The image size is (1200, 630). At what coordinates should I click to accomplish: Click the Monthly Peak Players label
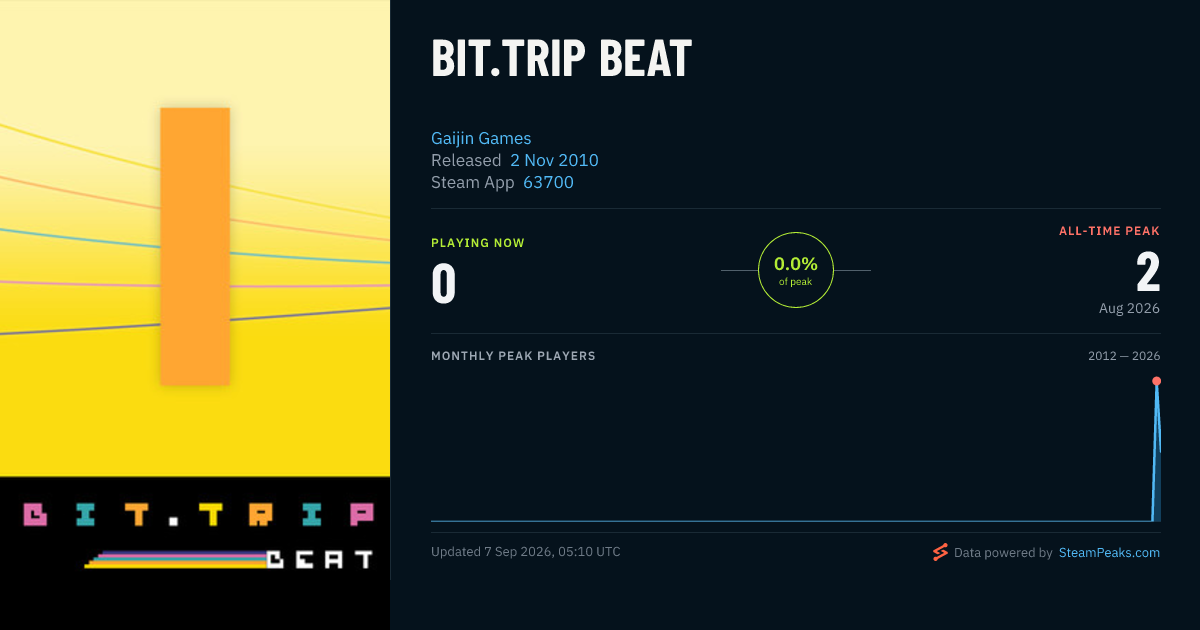point(513,356)
